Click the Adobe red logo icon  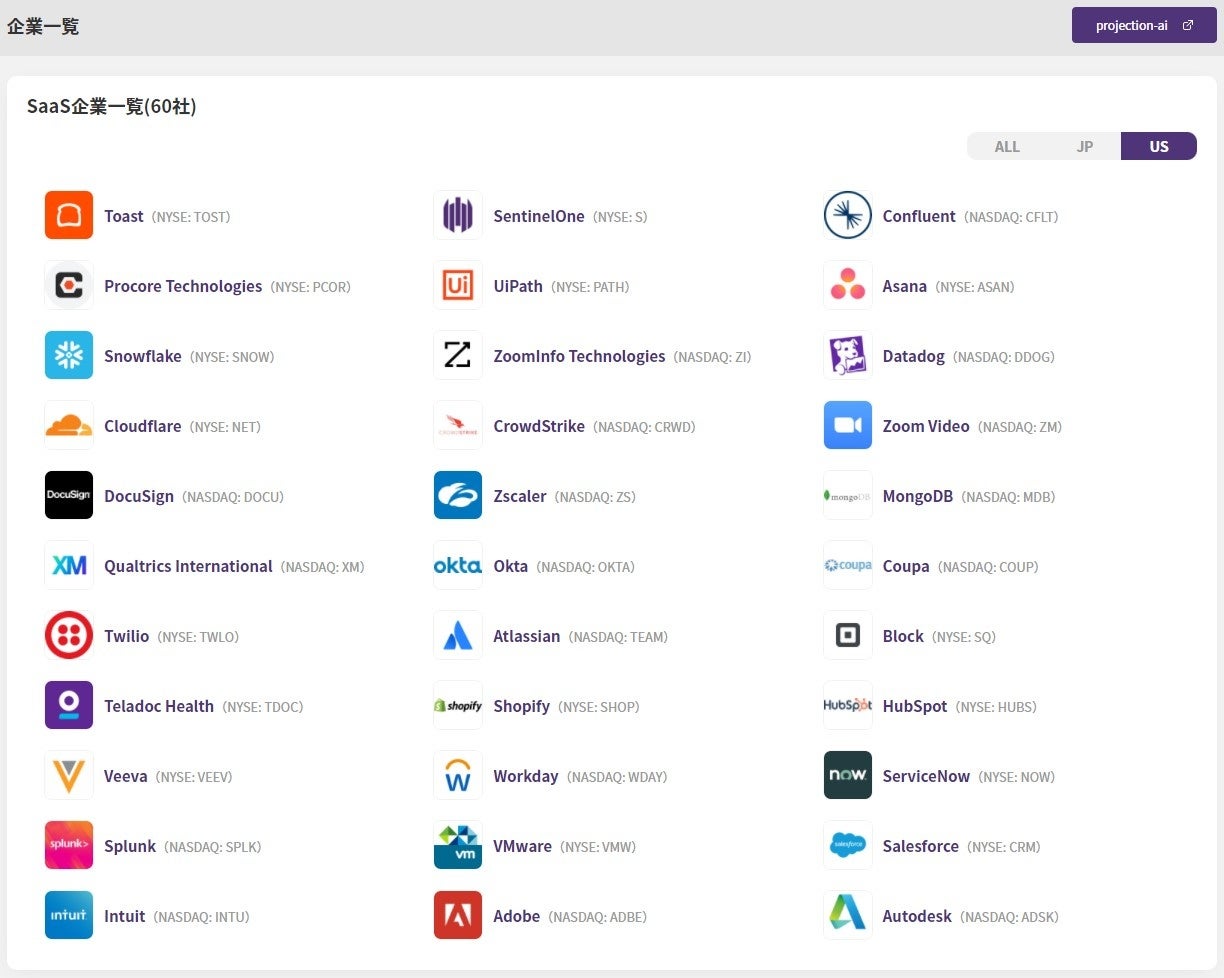click(x=458, y=915)
